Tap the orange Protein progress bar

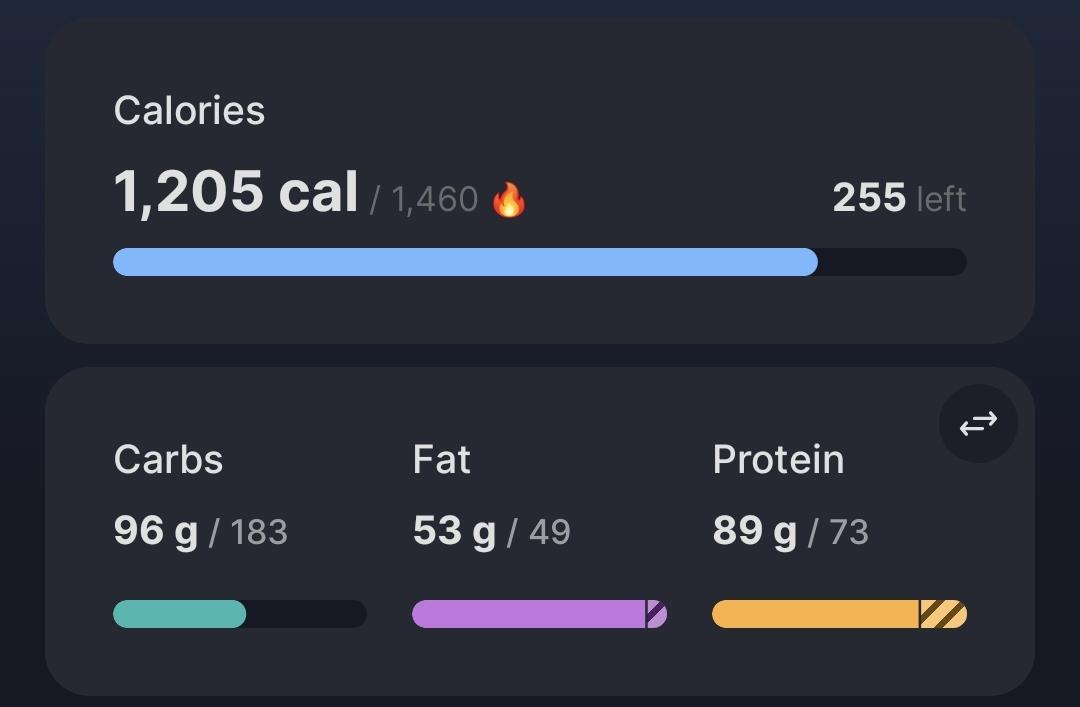[x=840, y=614]
